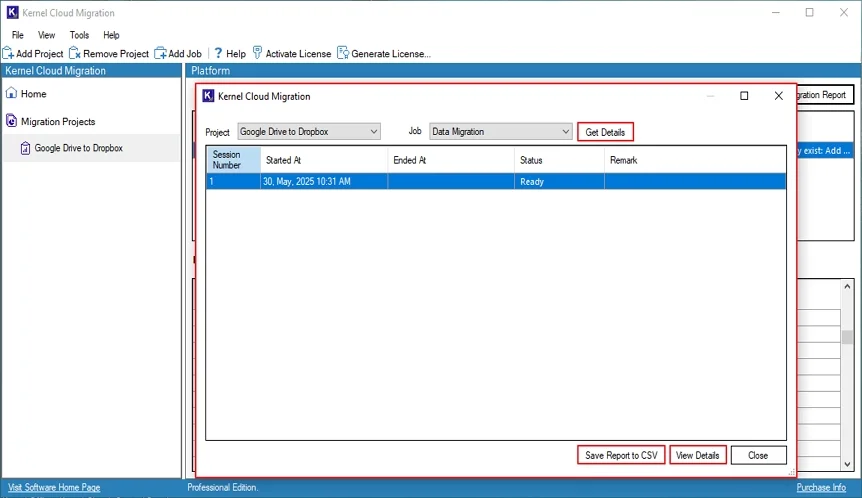The height and width of the screenshot is (498, 862).
Task: Click the Google Drive to Dropbox project icon
Action: (x=25, y=148)
